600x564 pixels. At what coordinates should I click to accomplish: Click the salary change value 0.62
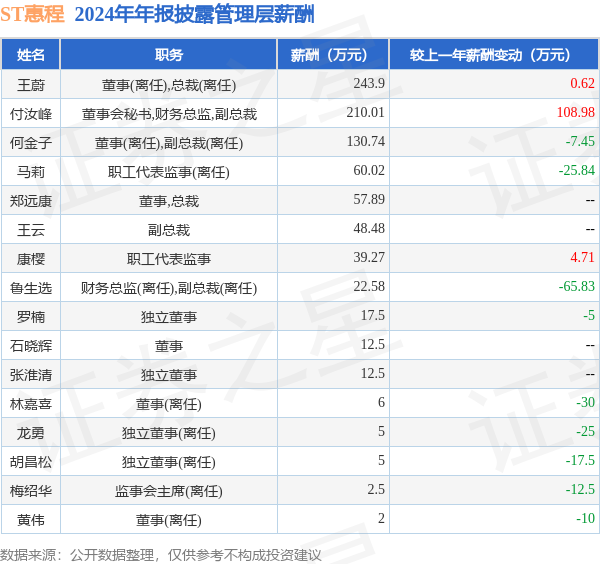(582, 83)
